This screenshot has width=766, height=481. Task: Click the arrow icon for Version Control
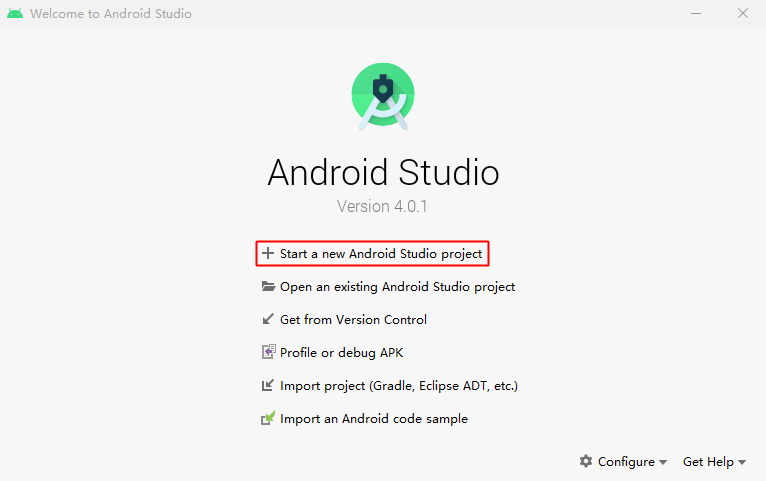click(268, 319)
